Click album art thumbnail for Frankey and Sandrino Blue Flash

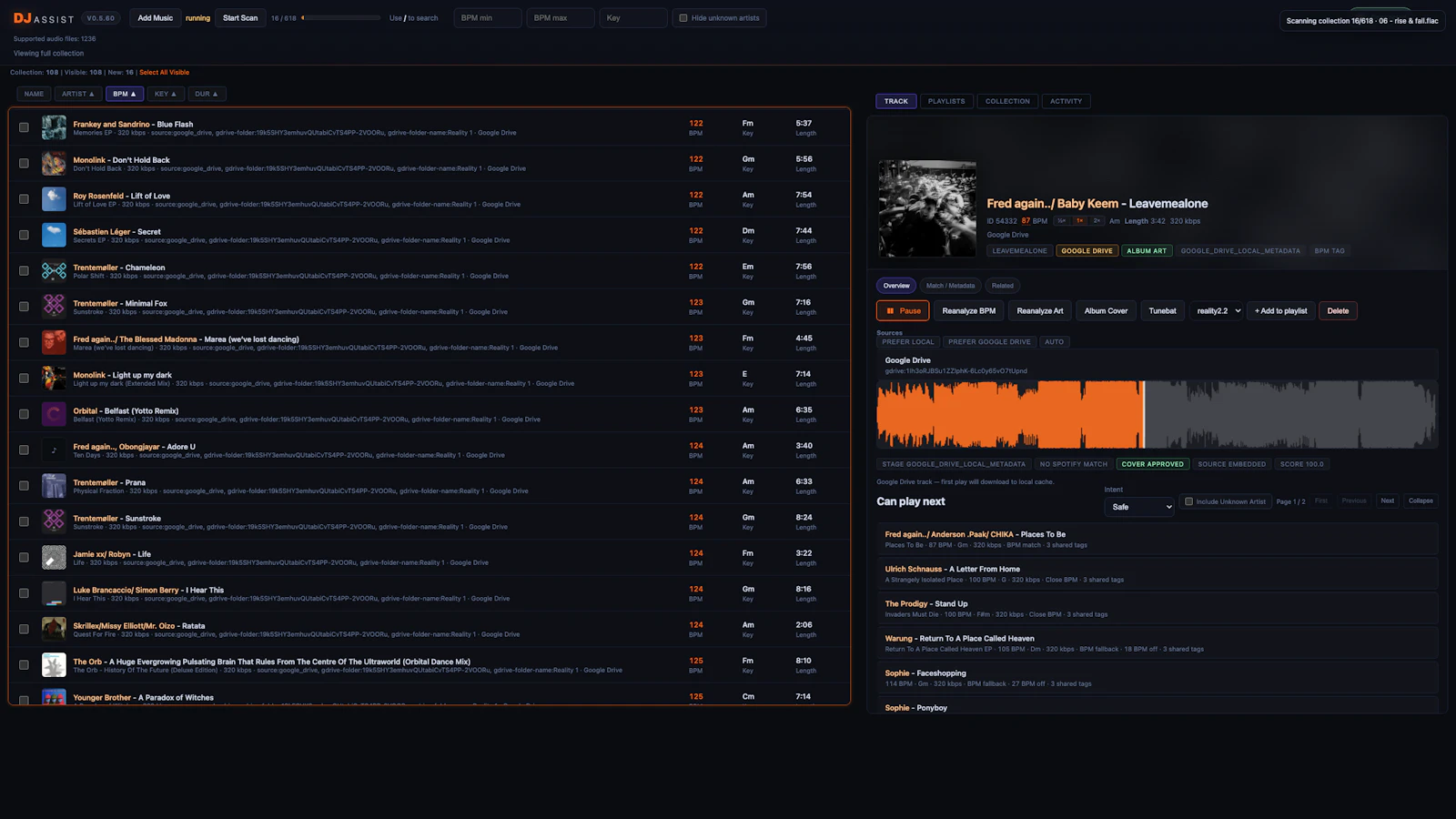[54, 127]
